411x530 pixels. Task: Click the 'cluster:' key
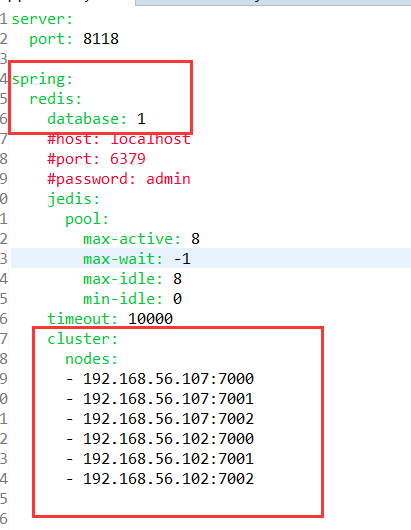pos(82,338)
